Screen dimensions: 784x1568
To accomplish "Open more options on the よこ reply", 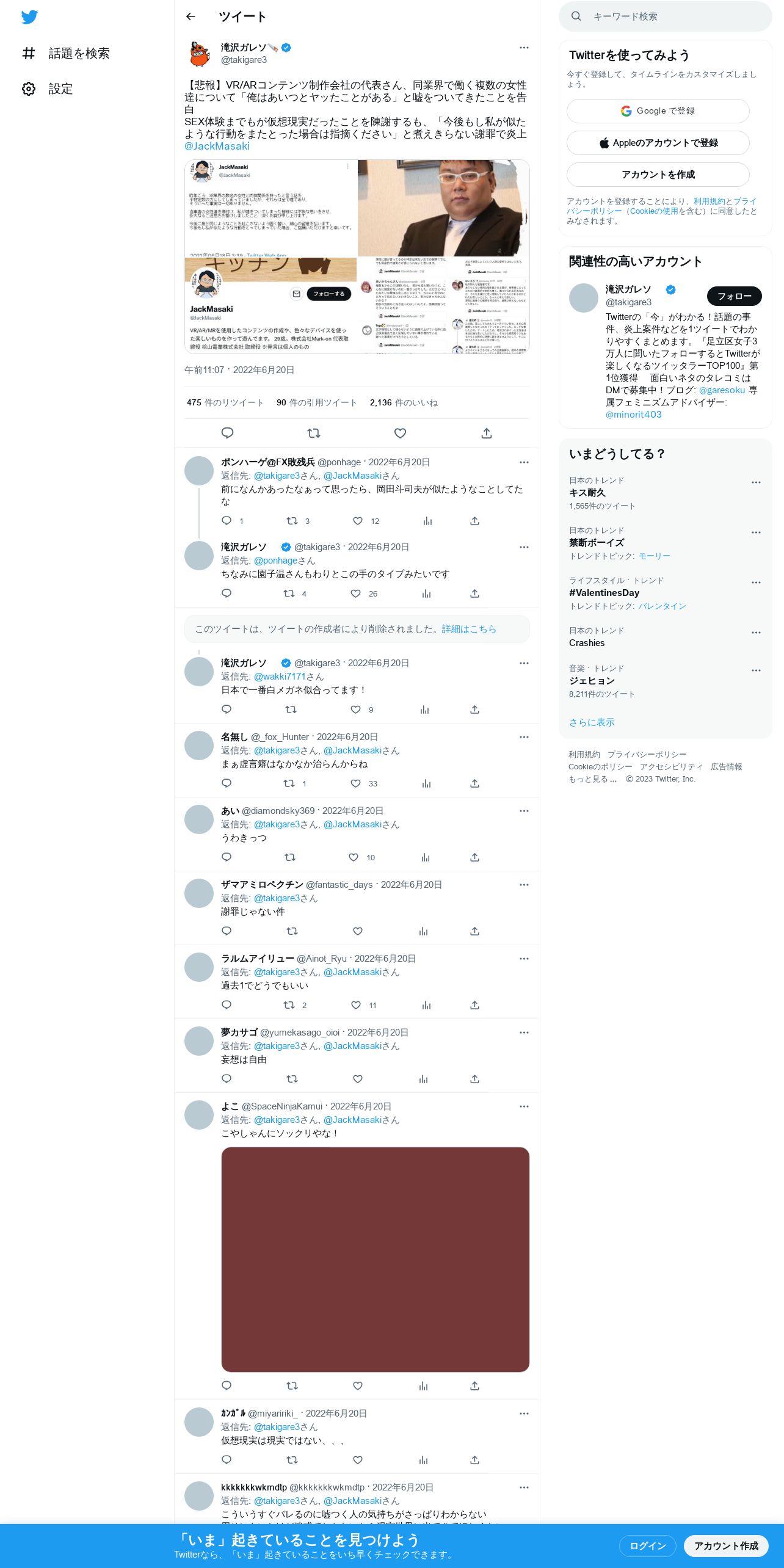I will point(524,1106).
